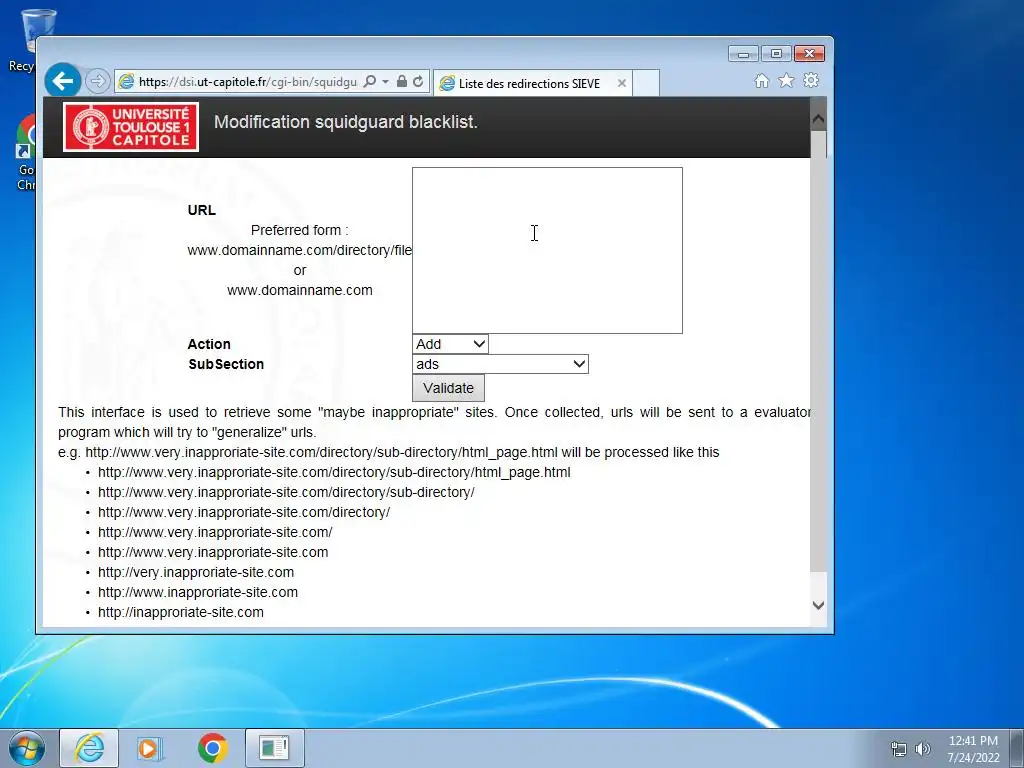Click the address bar URL field
Screen dimensions: 1024x768
(248, 82)
